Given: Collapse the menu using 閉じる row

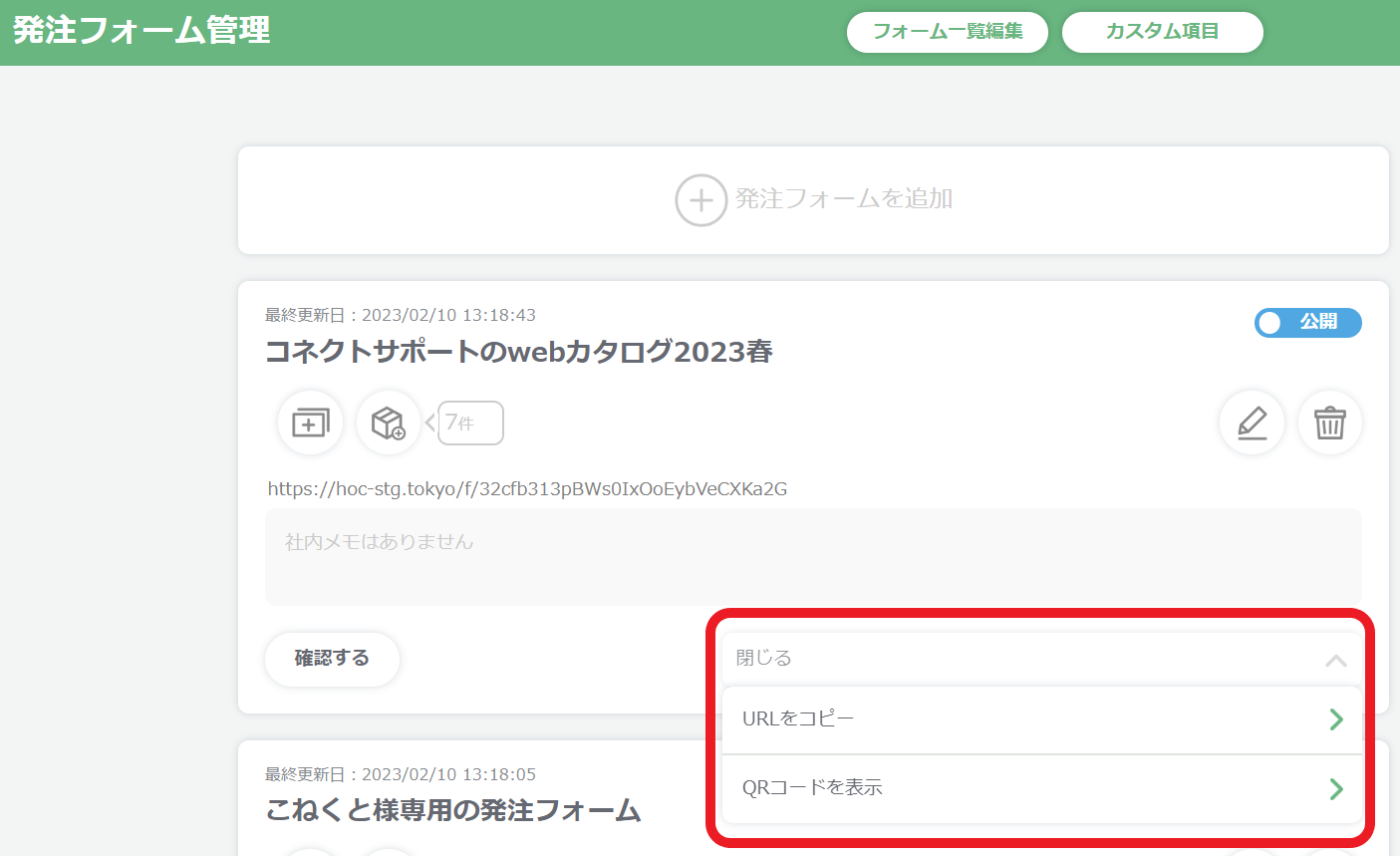Looking at the screenshot, I should click(1041, 659).
